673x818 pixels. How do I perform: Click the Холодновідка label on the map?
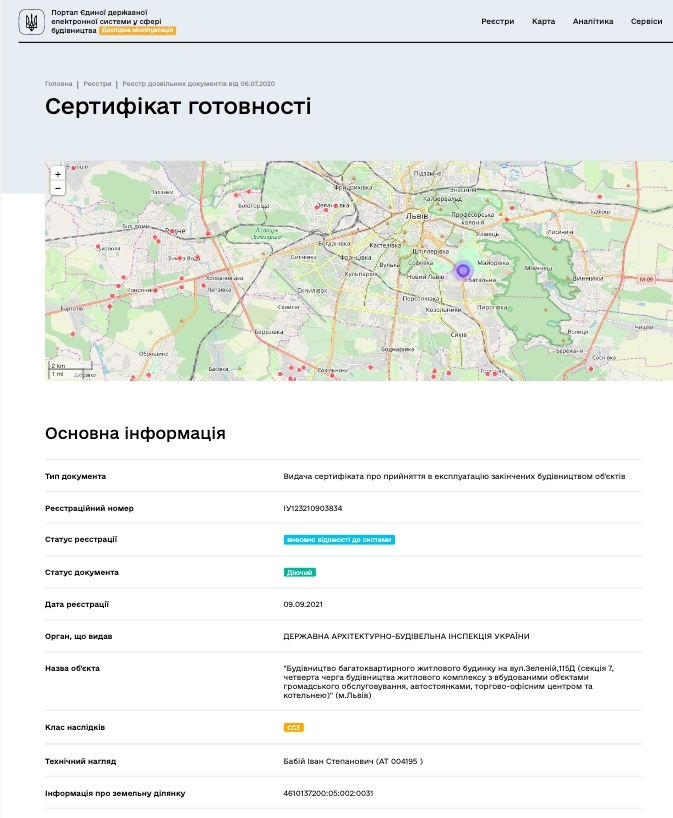coord(224,278)
